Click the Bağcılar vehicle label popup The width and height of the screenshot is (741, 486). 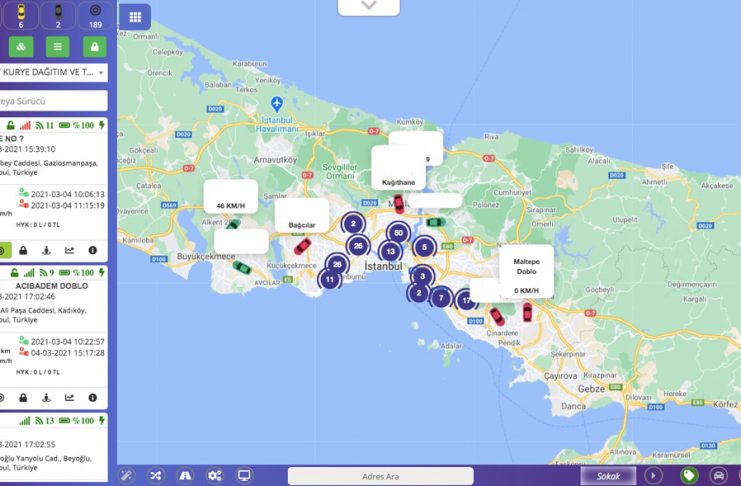(x=302, y=216)
